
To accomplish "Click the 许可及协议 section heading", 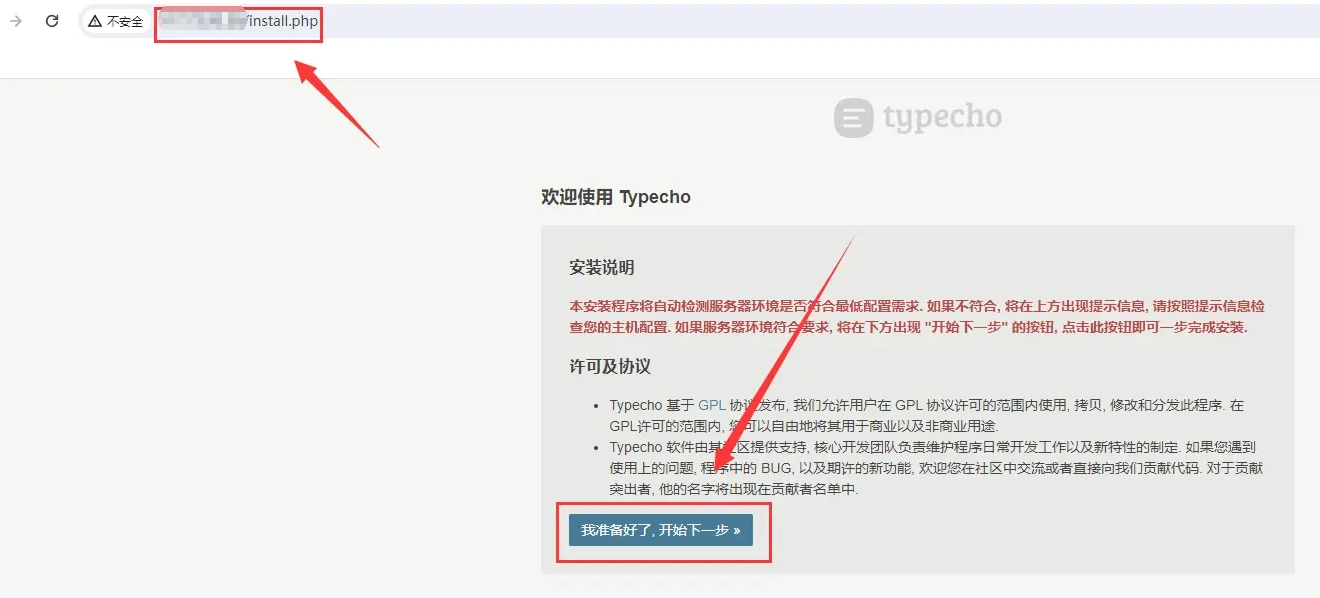I will tap(610, 367).
